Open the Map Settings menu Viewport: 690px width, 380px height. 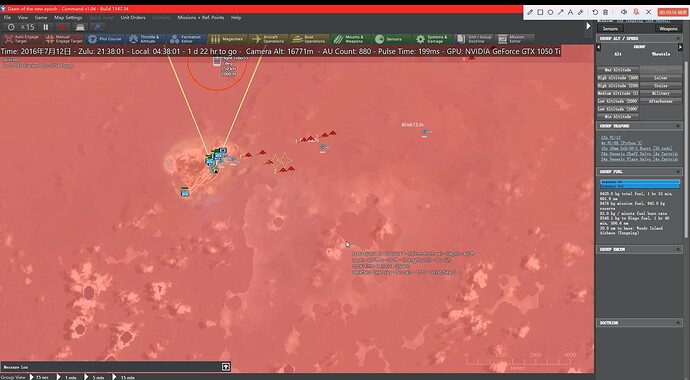(68, 18)
